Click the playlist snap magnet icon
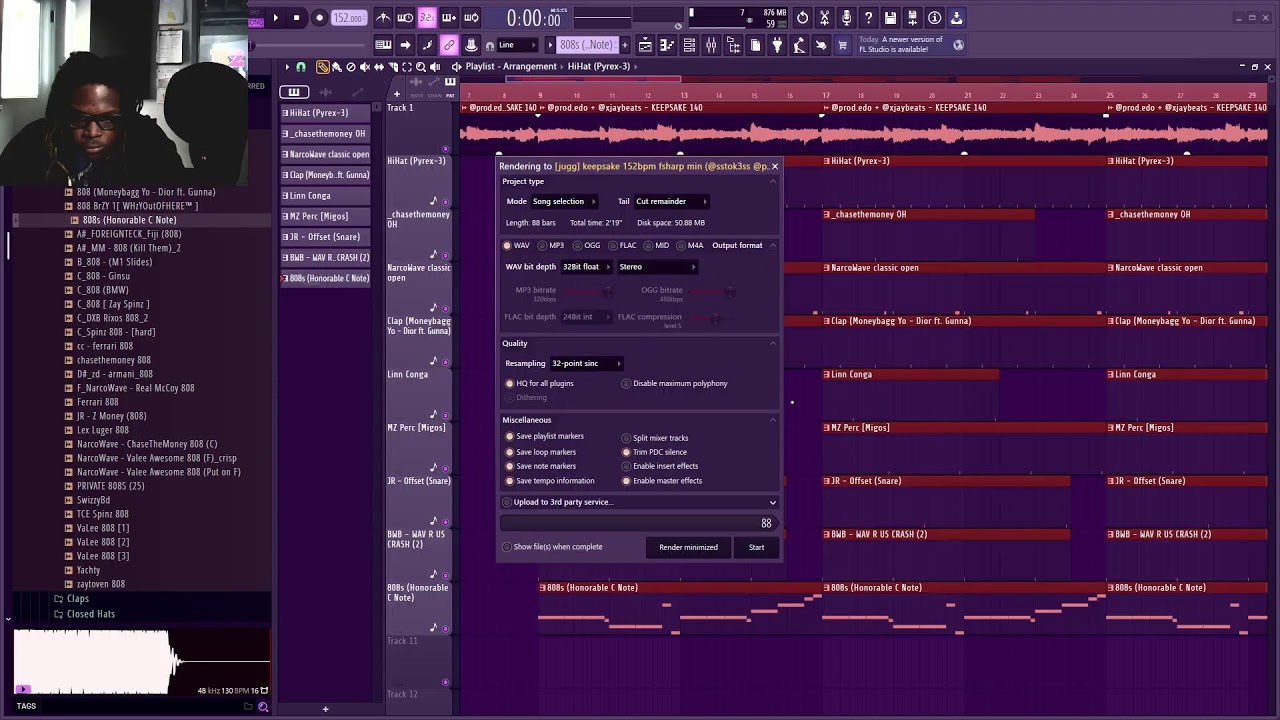This screenshot has width=1280, height=720. pos(300,67)
